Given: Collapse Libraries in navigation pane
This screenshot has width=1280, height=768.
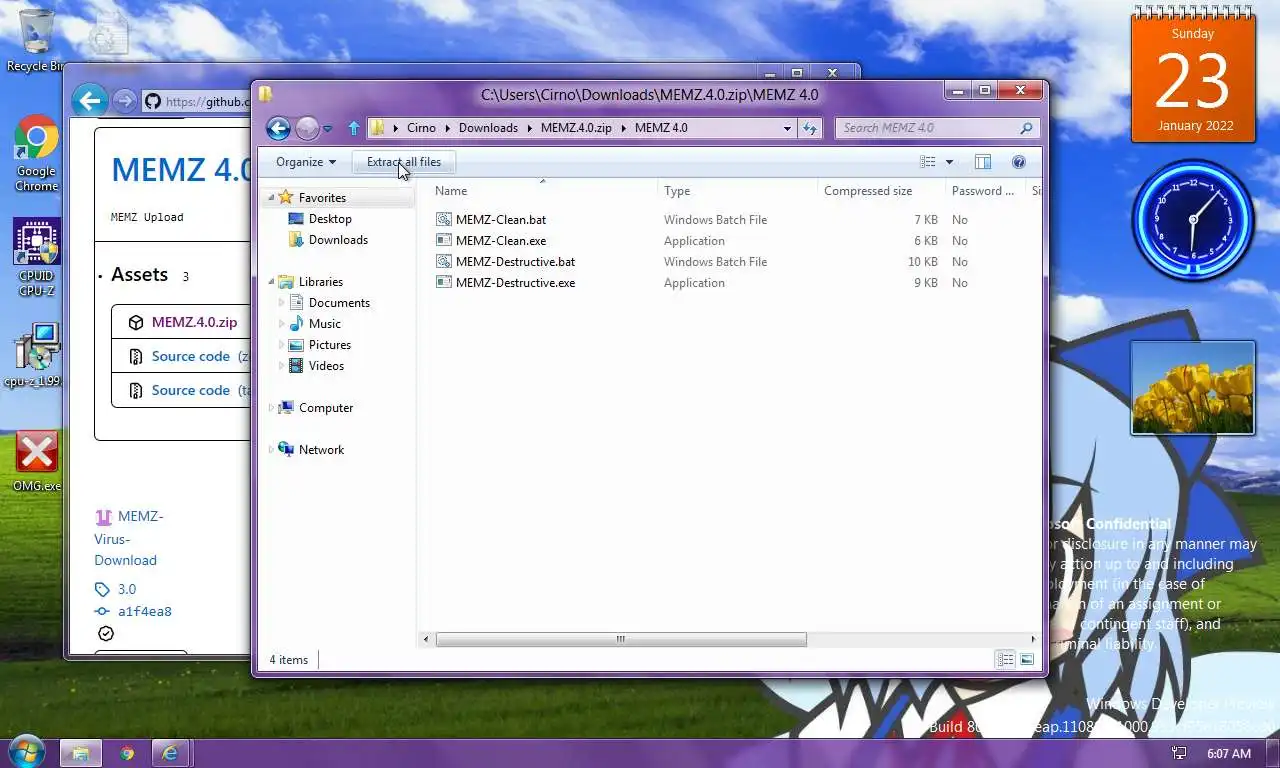Looking at the screenshot, I should 271,282.
